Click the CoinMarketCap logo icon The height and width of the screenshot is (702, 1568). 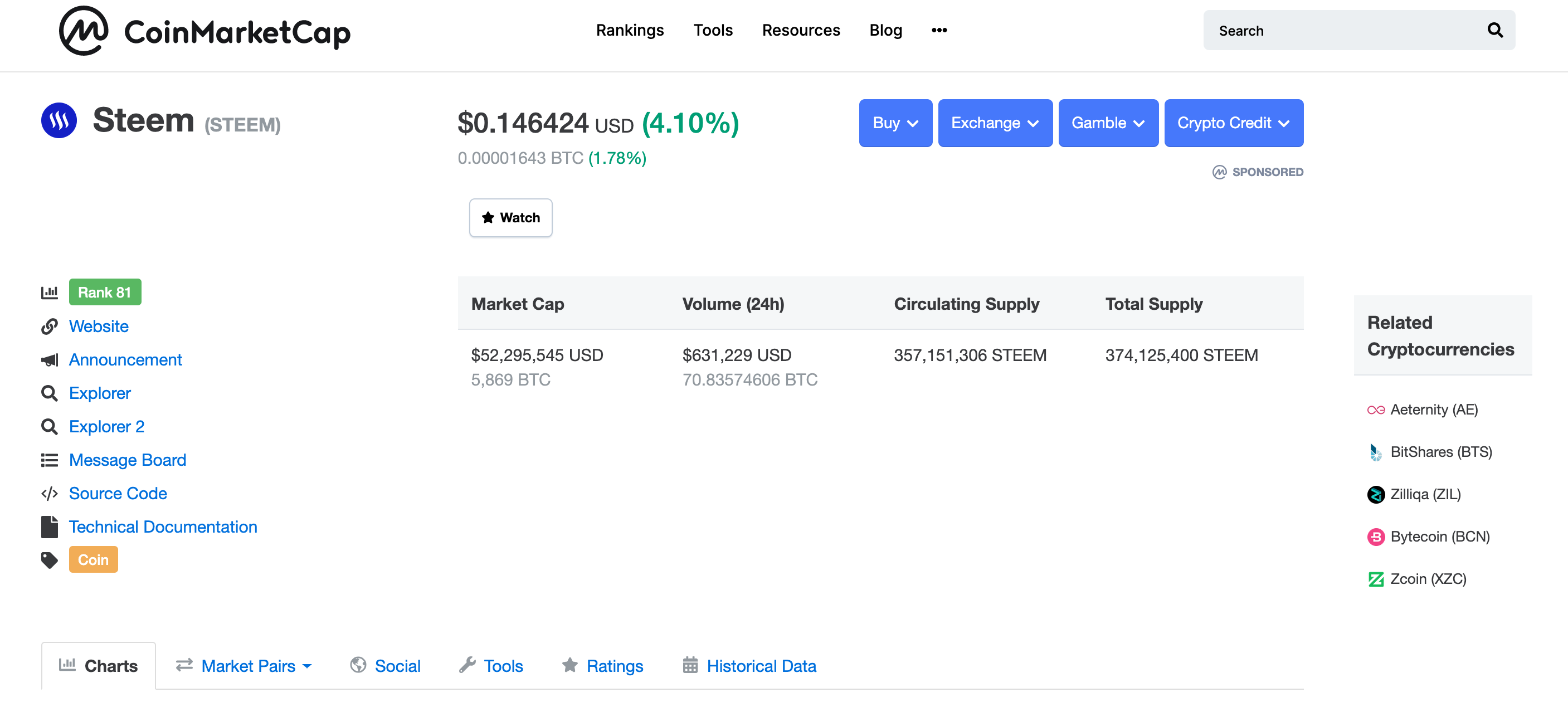coord(84,31)
